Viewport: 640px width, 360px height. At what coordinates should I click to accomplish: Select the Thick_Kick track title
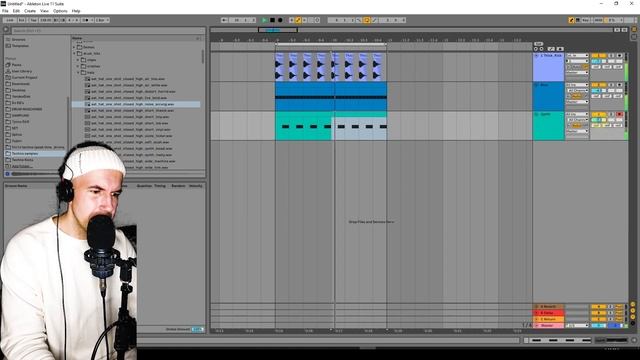(551, 56)
